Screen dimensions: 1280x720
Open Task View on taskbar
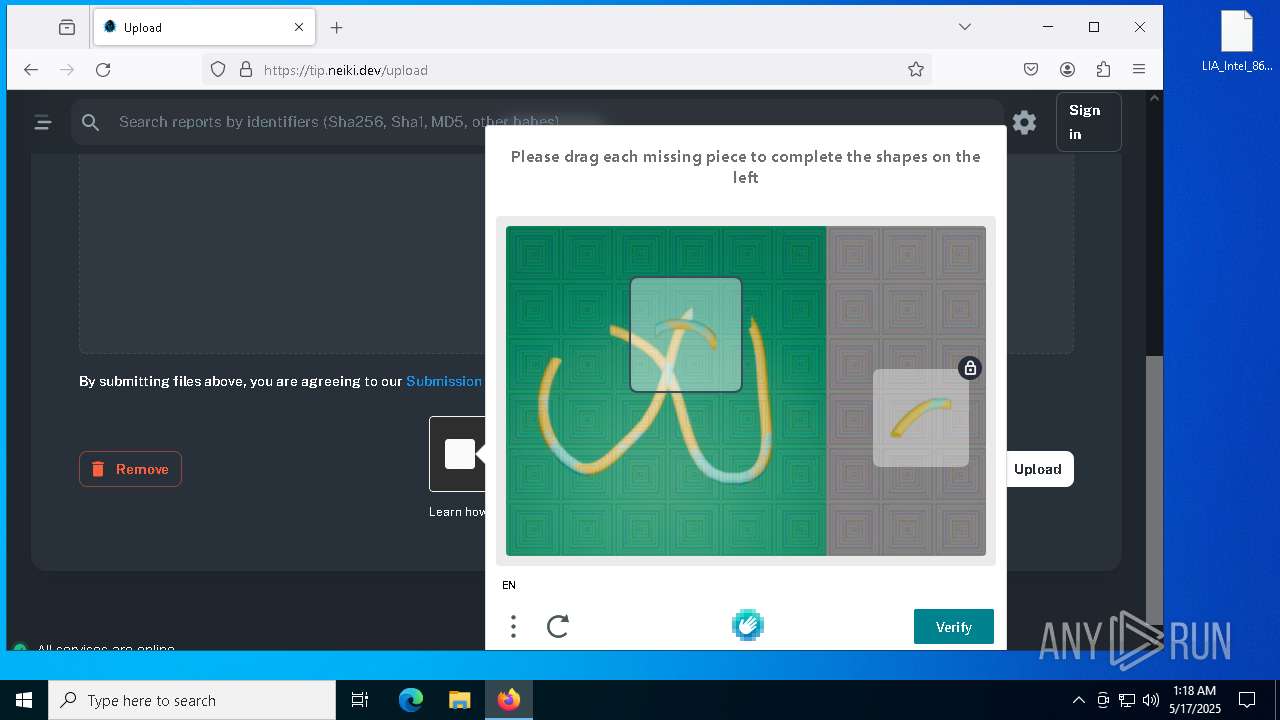[x=360, y=700]
